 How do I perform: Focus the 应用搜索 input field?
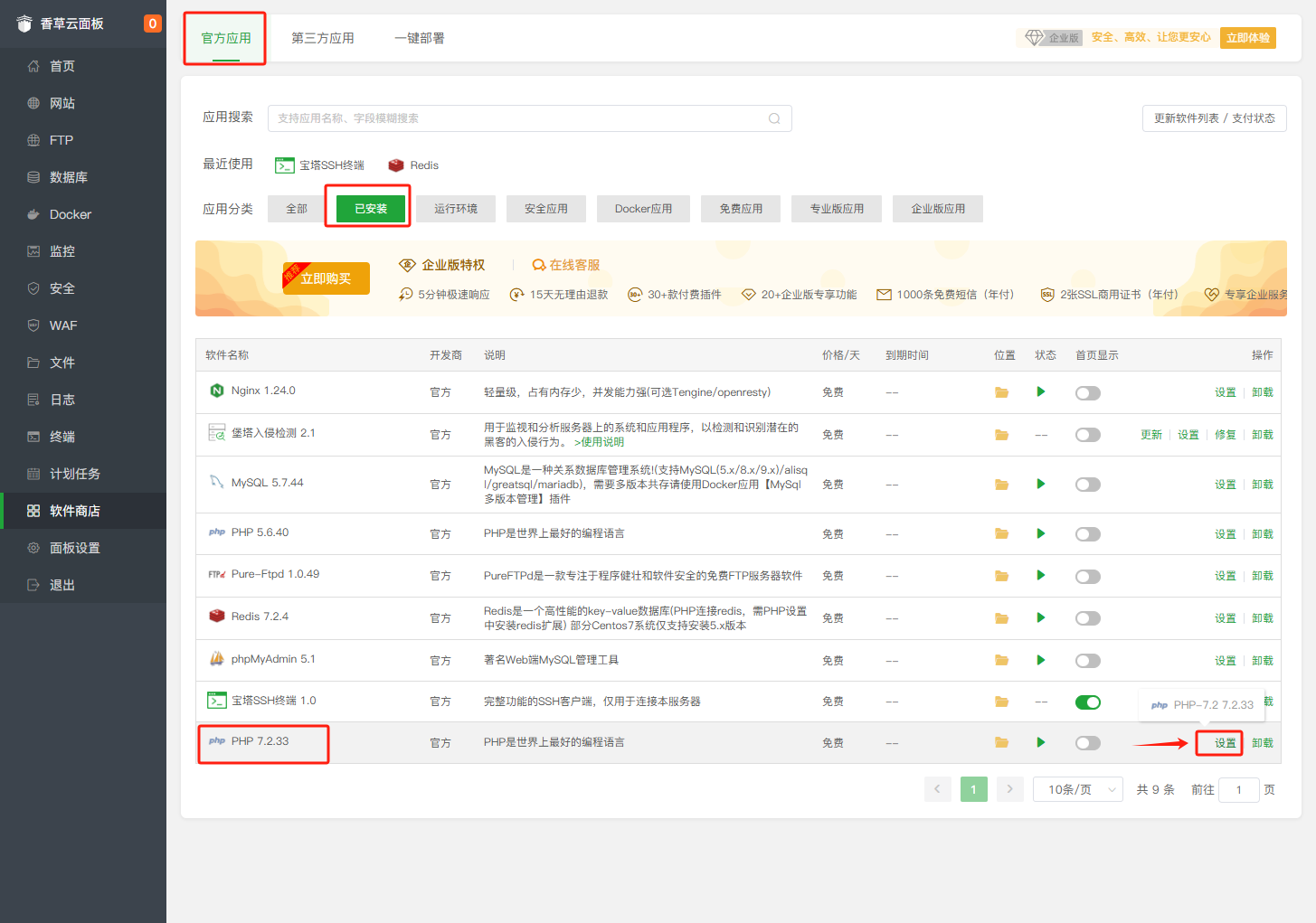(530, 118)
